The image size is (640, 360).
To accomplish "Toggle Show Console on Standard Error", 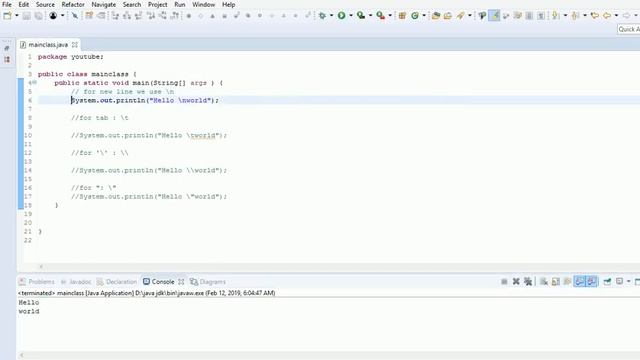I will (x=592, y=282).
